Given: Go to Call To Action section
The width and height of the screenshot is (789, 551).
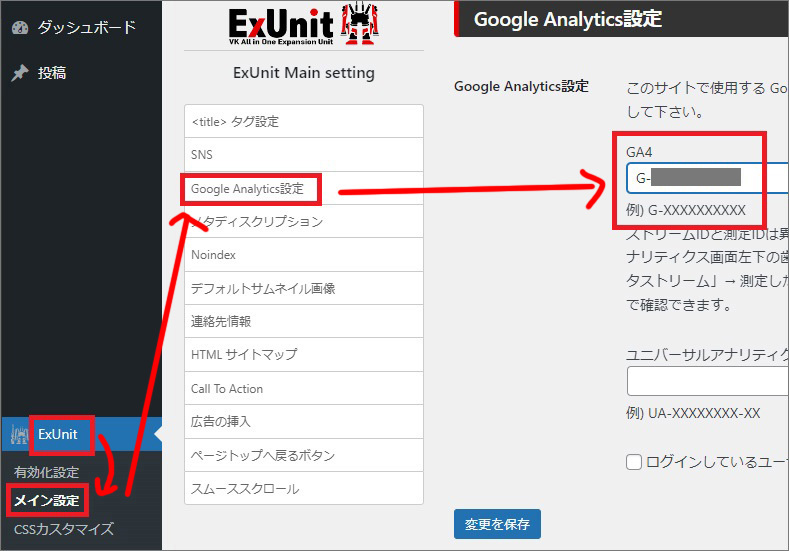Looking at the screenshot, I should point(304,388).
